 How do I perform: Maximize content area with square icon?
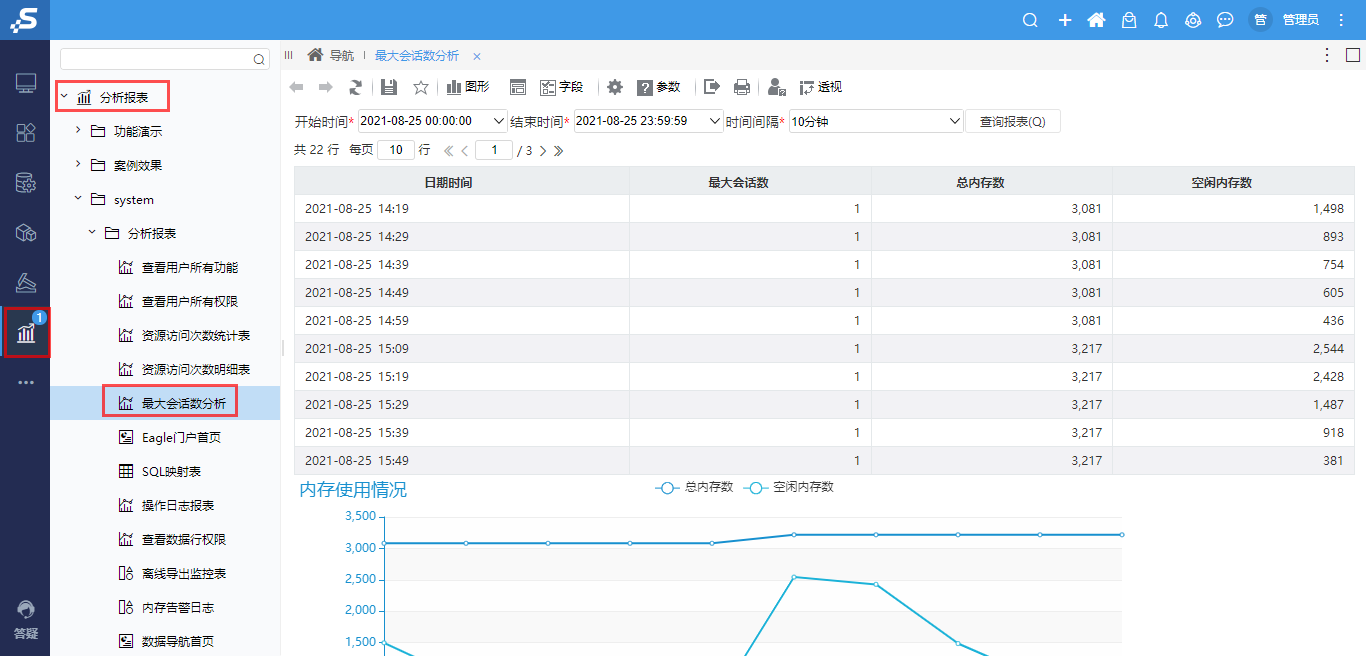click(x=1353, y=55)
